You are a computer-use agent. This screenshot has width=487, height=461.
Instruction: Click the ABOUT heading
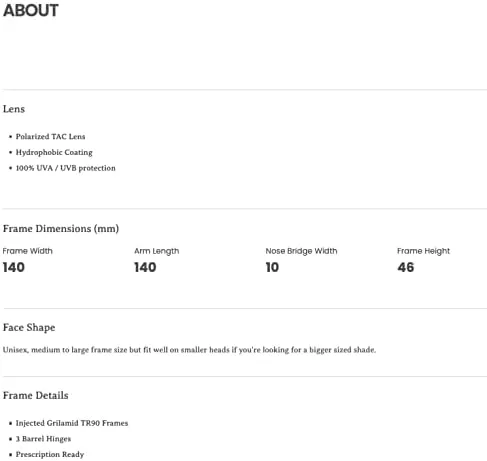[x=31, y=10]
